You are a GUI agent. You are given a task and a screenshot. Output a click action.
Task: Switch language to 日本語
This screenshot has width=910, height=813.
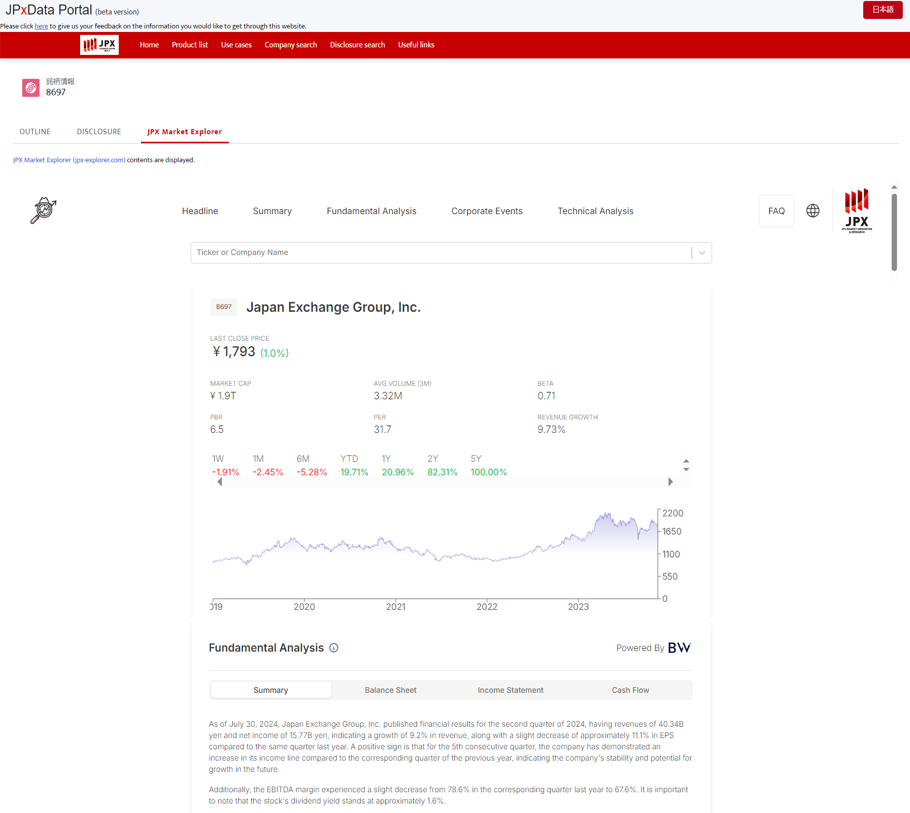(x=883, y=10)
